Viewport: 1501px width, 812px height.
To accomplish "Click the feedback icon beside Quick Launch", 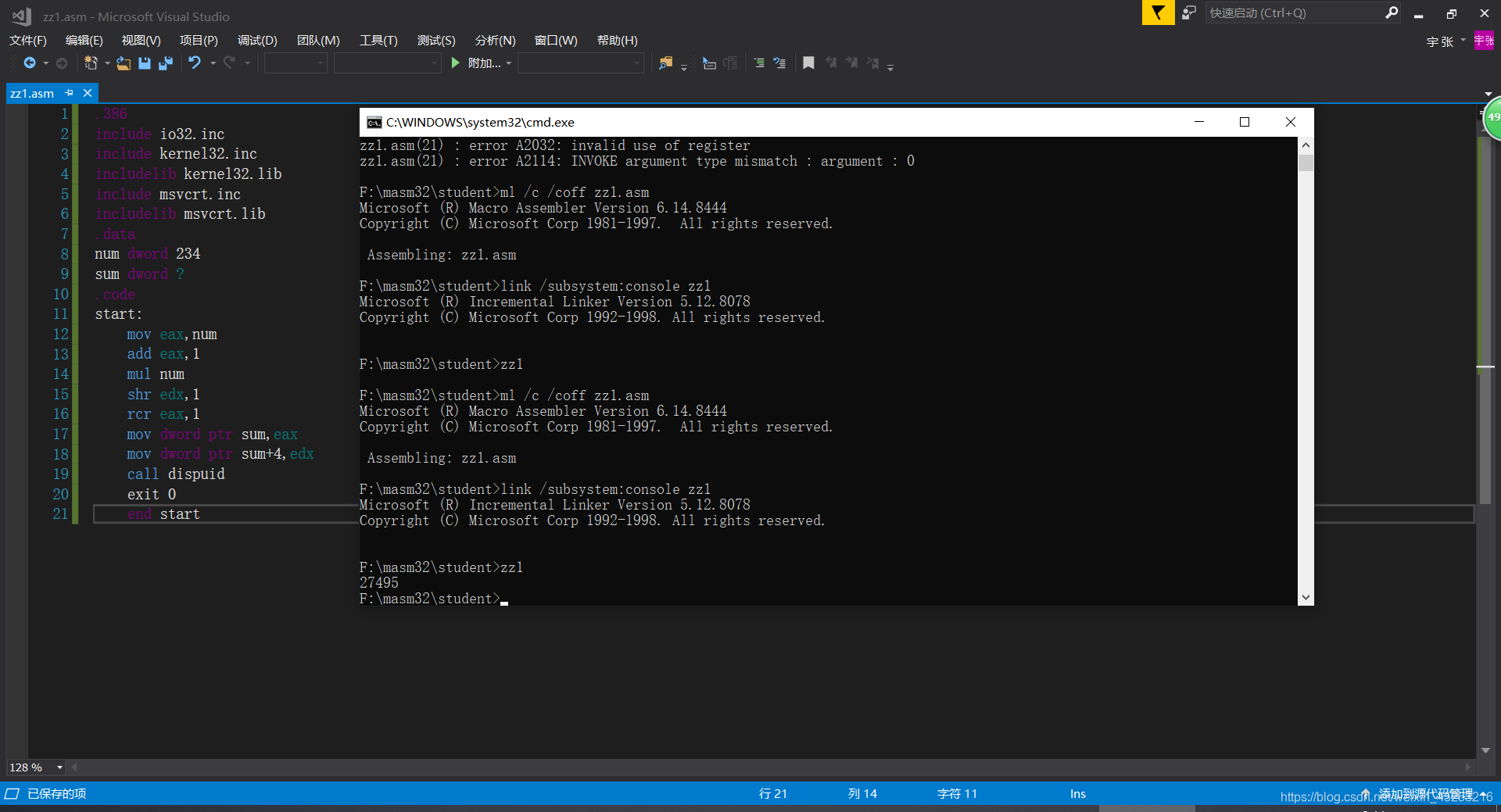I will [1189, 13].
